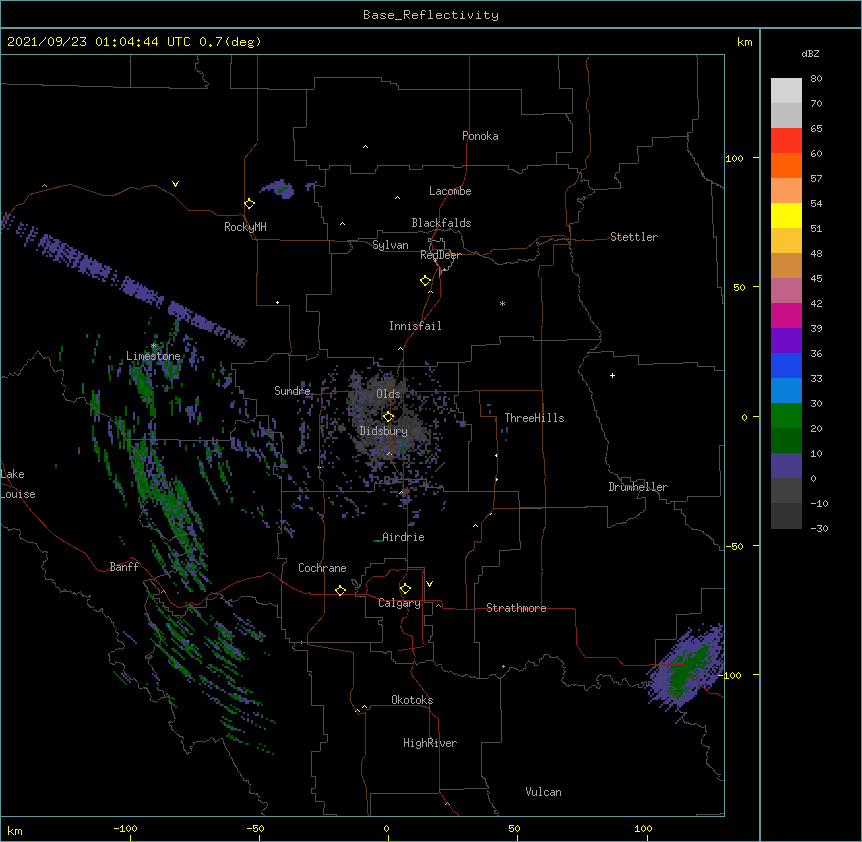862x842 pixels.
Task: Click the Olds label
Action: coord(388,394)
